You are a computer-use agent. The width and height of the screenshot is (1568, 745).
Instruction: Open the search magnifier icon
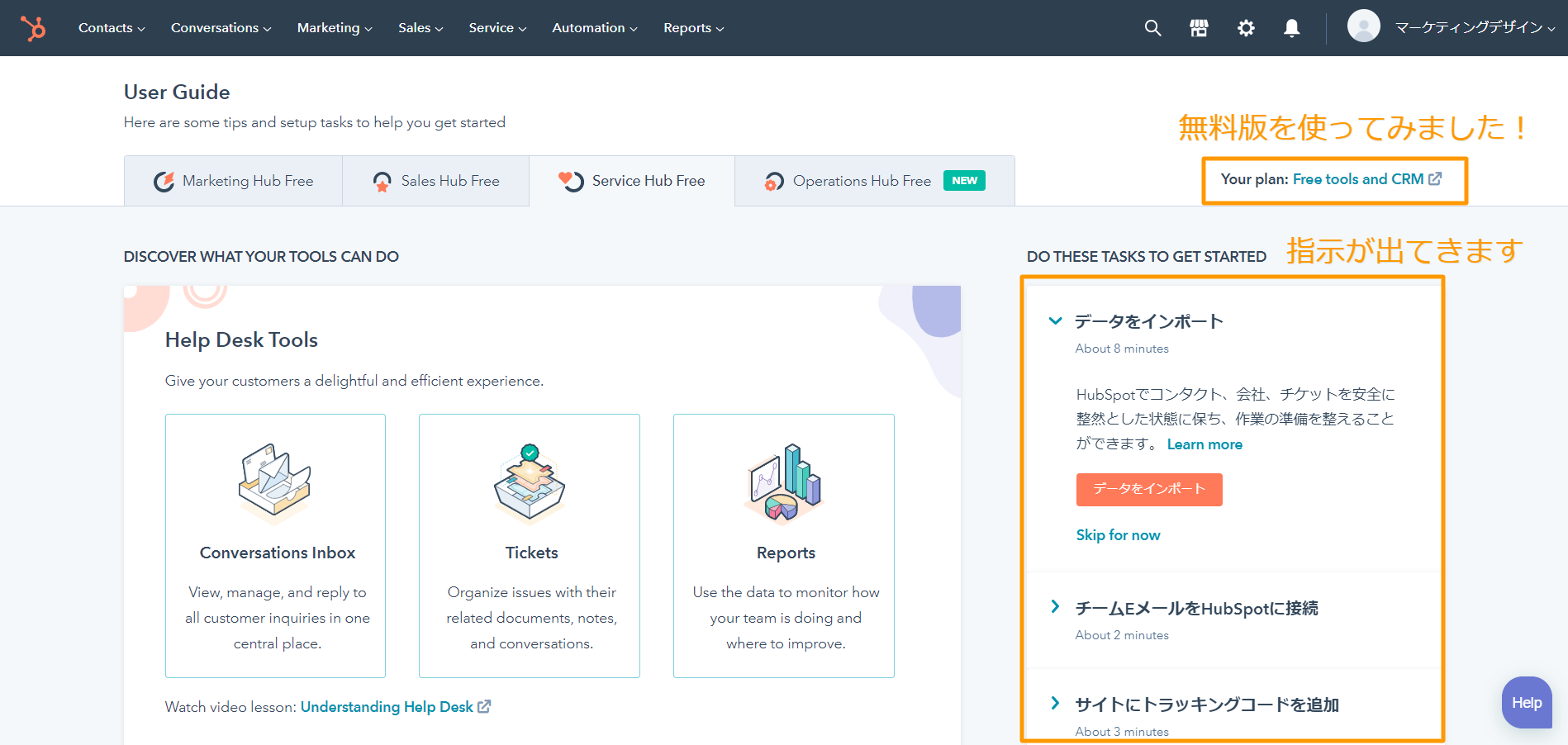(x=1152, y=28)
